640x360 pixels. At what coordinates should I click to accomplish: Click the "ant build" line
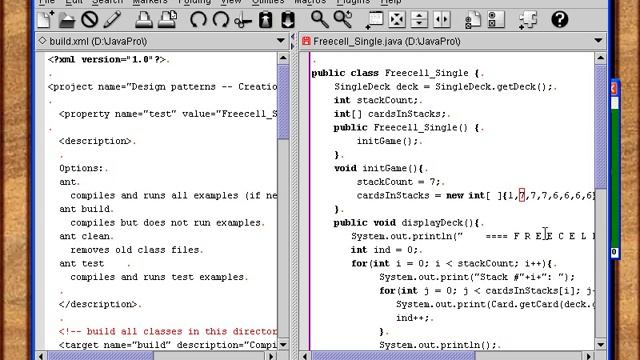[84, 209]
